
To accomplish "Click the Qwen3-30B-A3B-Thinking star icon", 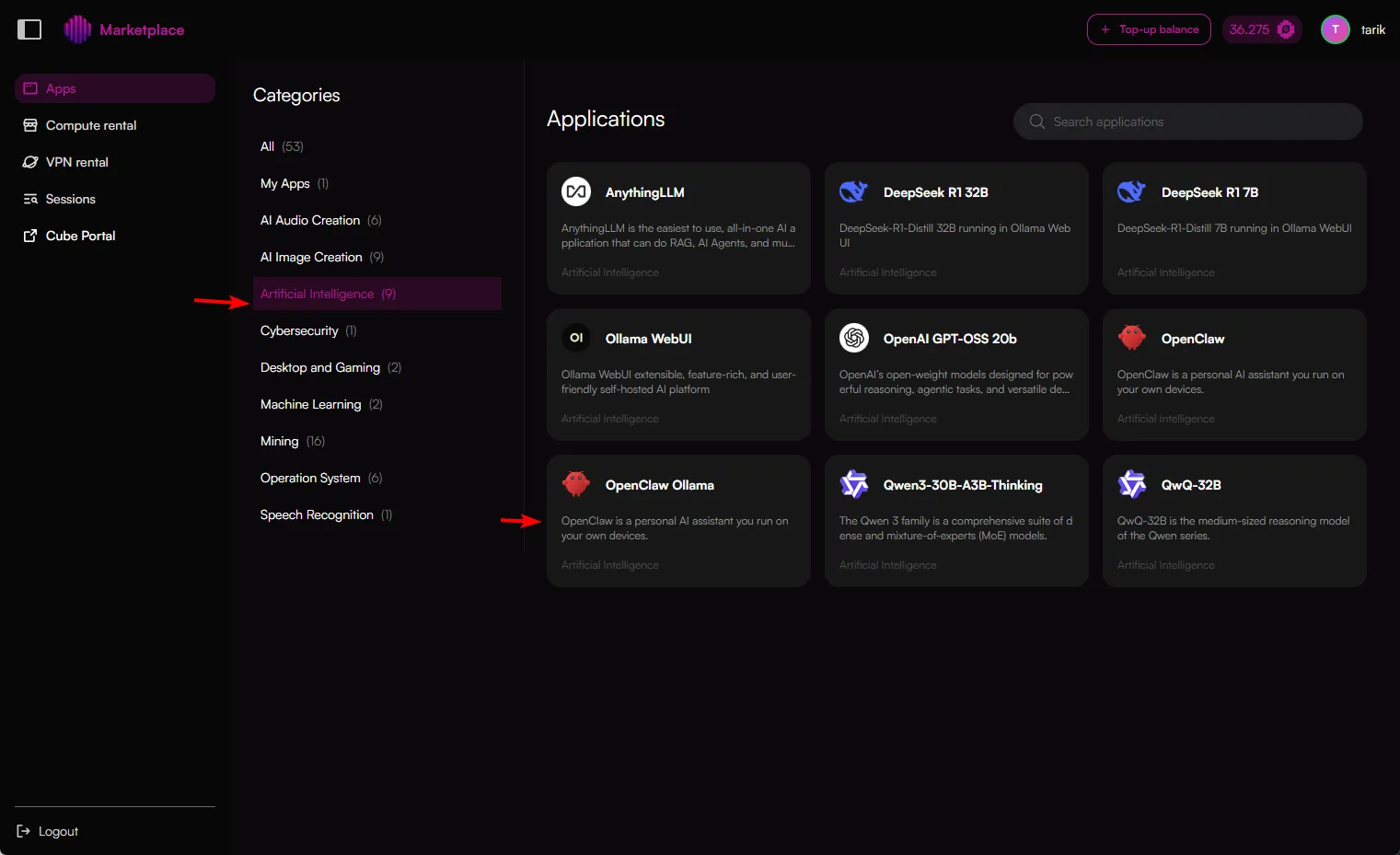I will (854, 484).
